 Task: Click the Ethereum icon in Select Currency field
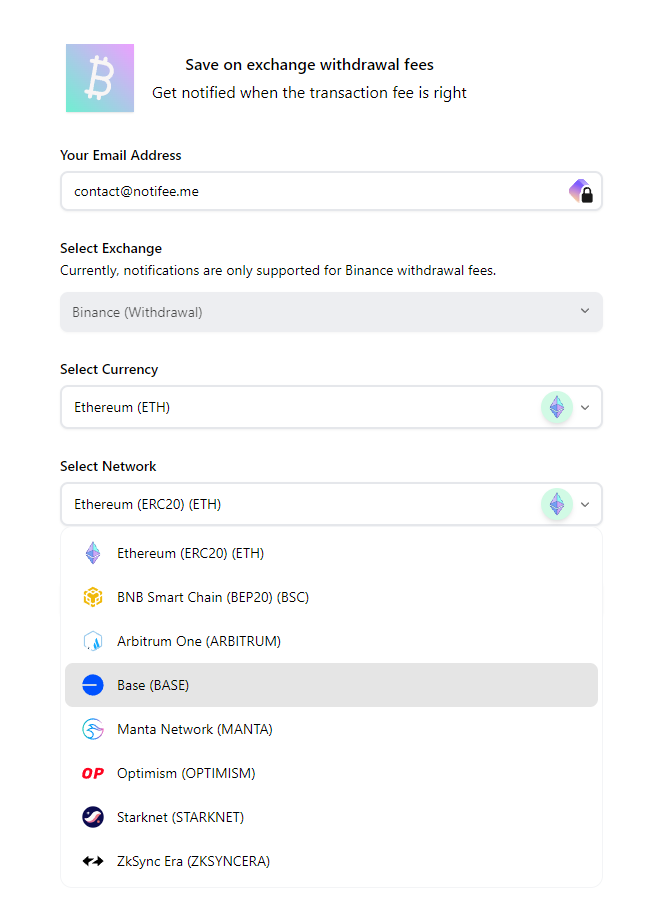557,407
